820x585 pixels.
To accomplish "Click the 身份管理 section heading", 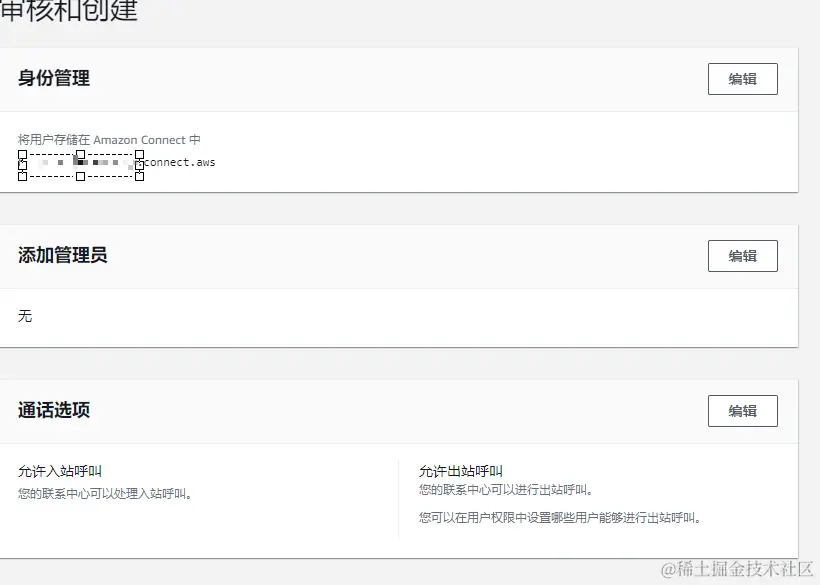I will (54, 78).
